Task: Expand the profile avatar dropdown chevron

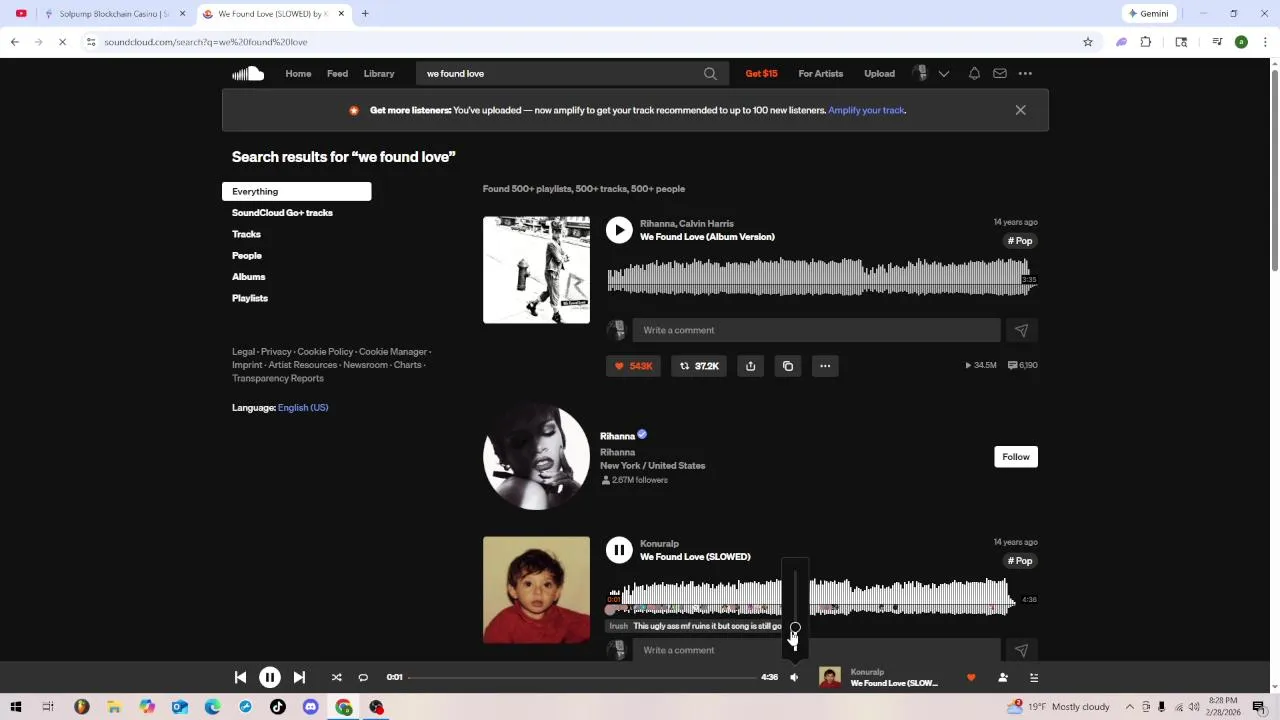Action: pos(943,73)
